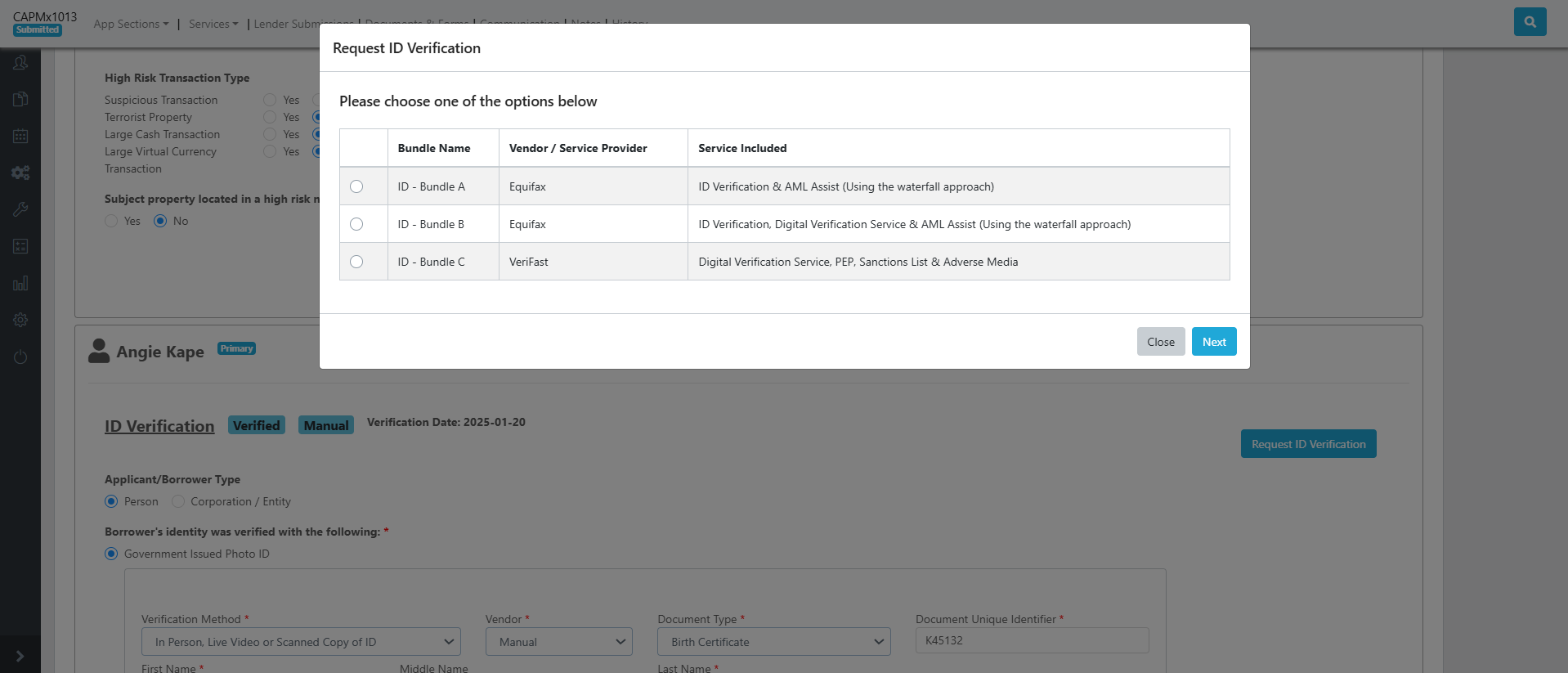Open the App Sections menu

click(x=131, y=24)
